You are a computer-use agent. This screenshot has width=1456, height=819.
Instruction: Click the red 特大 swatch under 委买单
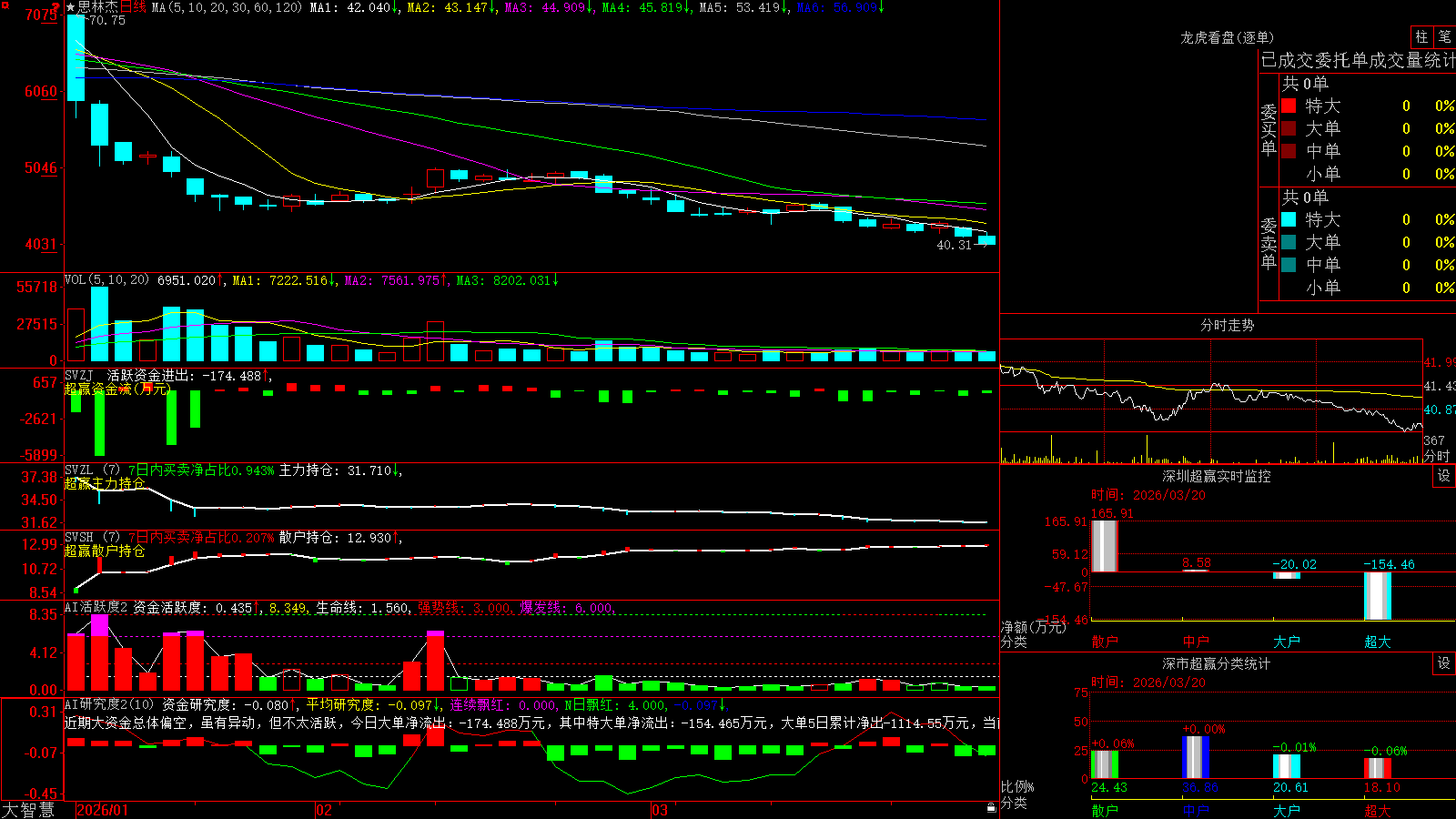1289,106
